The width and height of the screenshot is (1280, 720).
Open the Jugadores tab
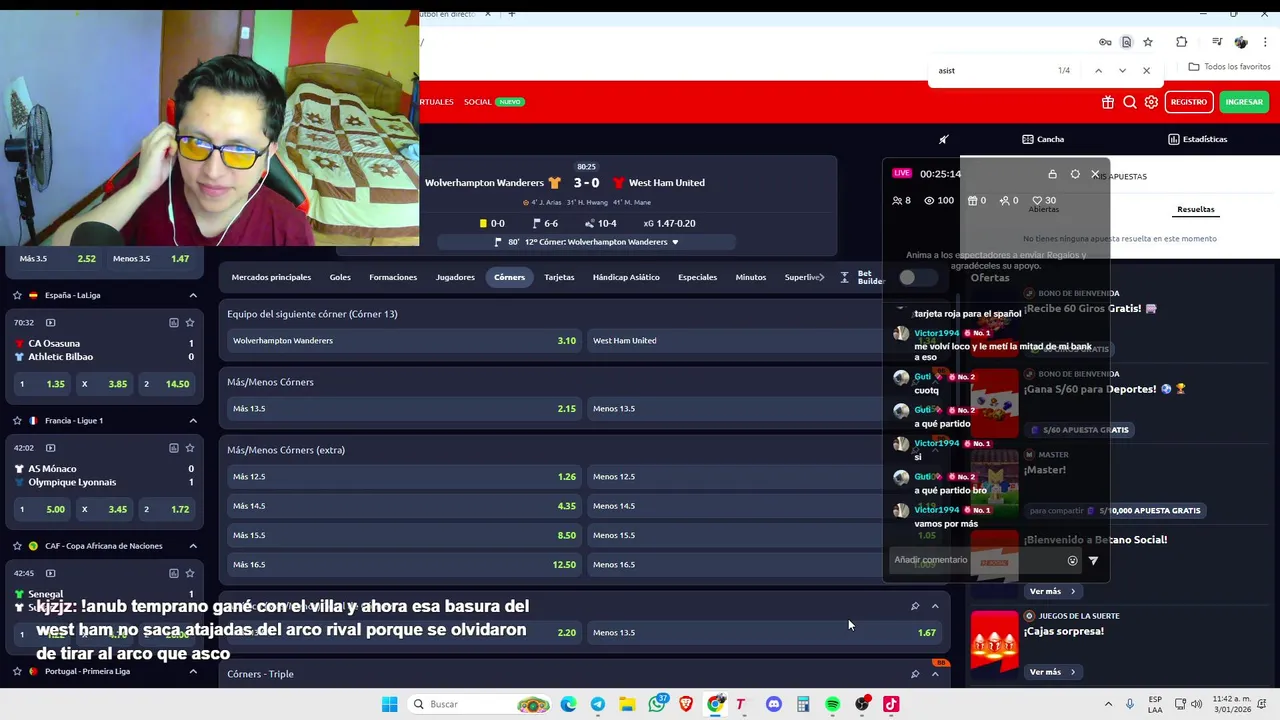[x=455, y=277]
